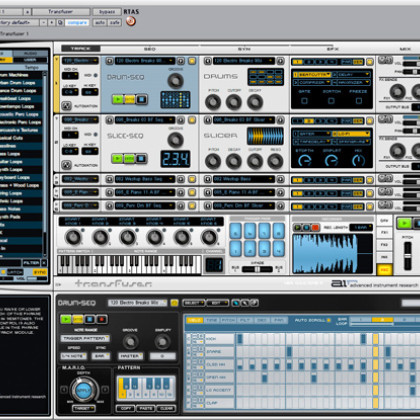The image size is (420, 420).
Task: Click the M.A.R.I.O. left arrow
Action: [64, 390]
